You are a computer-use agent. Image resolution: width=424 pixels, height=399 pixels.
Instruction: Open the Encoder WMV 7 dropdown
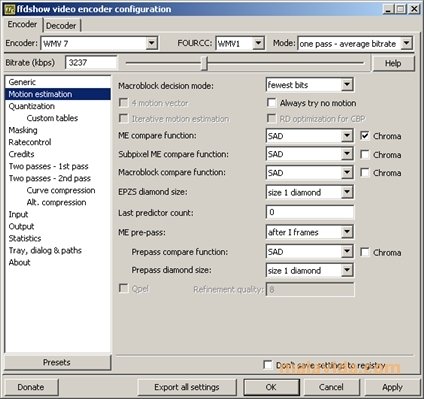pyautogui.click(x=99, y=43)
